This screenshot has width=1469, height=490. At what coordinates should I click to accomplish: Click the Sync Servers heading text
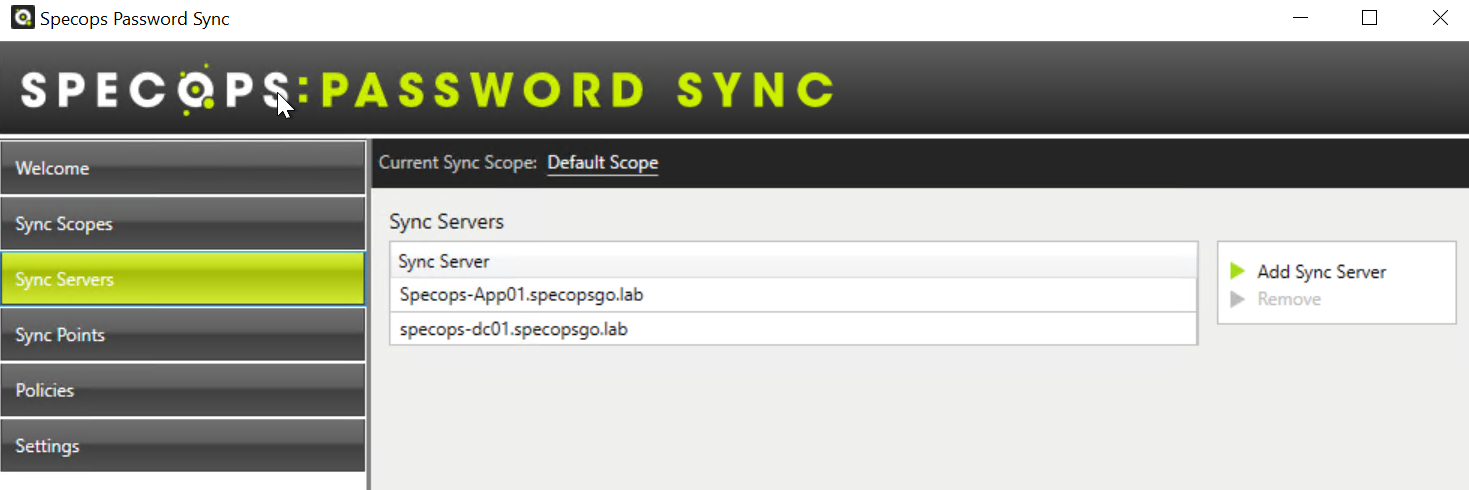tap(446, 222)
